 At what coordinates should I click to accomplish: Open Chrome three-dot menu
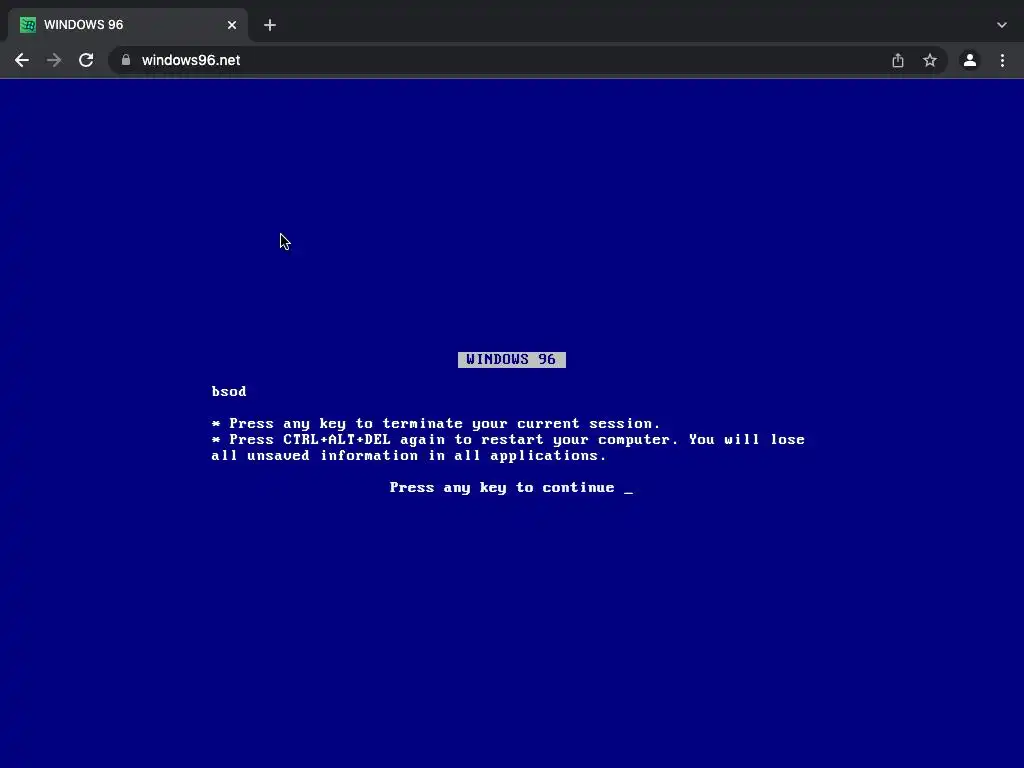[x=1002, y=60]
